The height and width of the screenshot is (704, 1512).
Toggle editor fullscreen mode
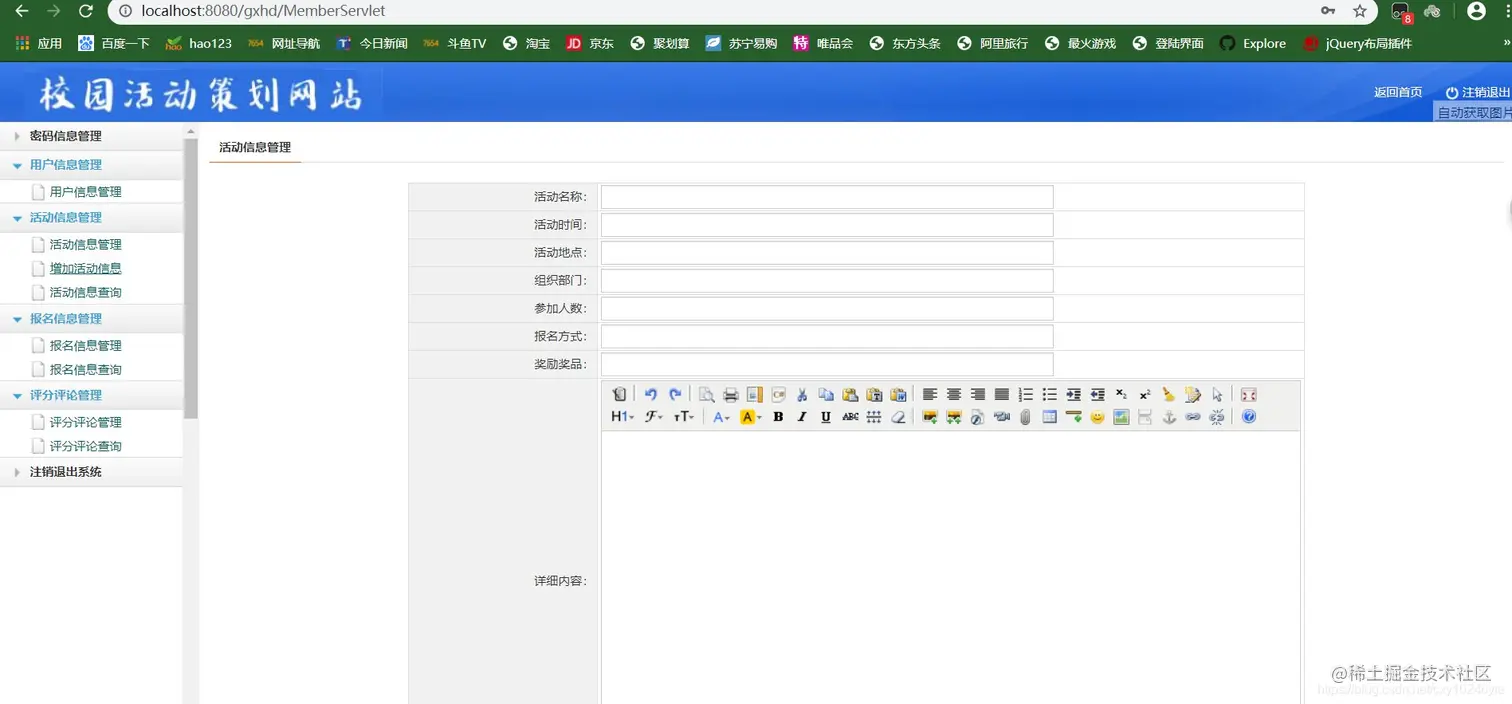[x=1248, y=394]
